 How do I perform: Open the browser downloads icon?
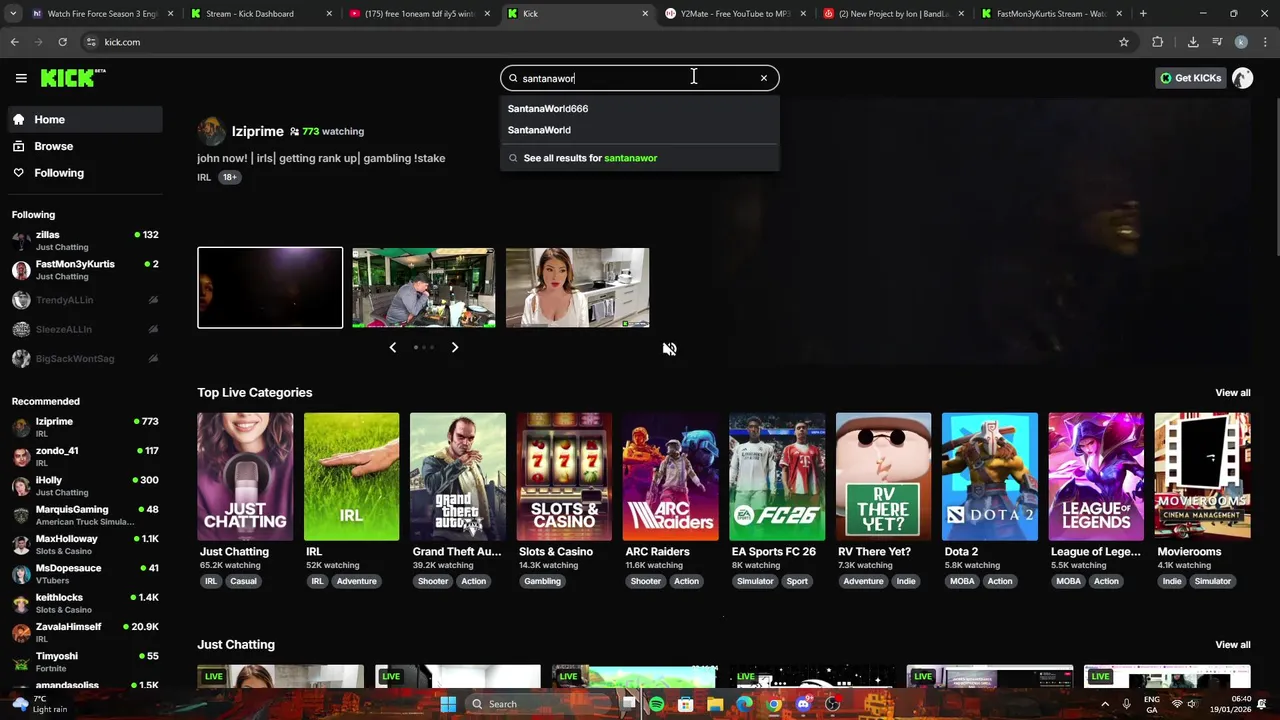point(1193,42)
